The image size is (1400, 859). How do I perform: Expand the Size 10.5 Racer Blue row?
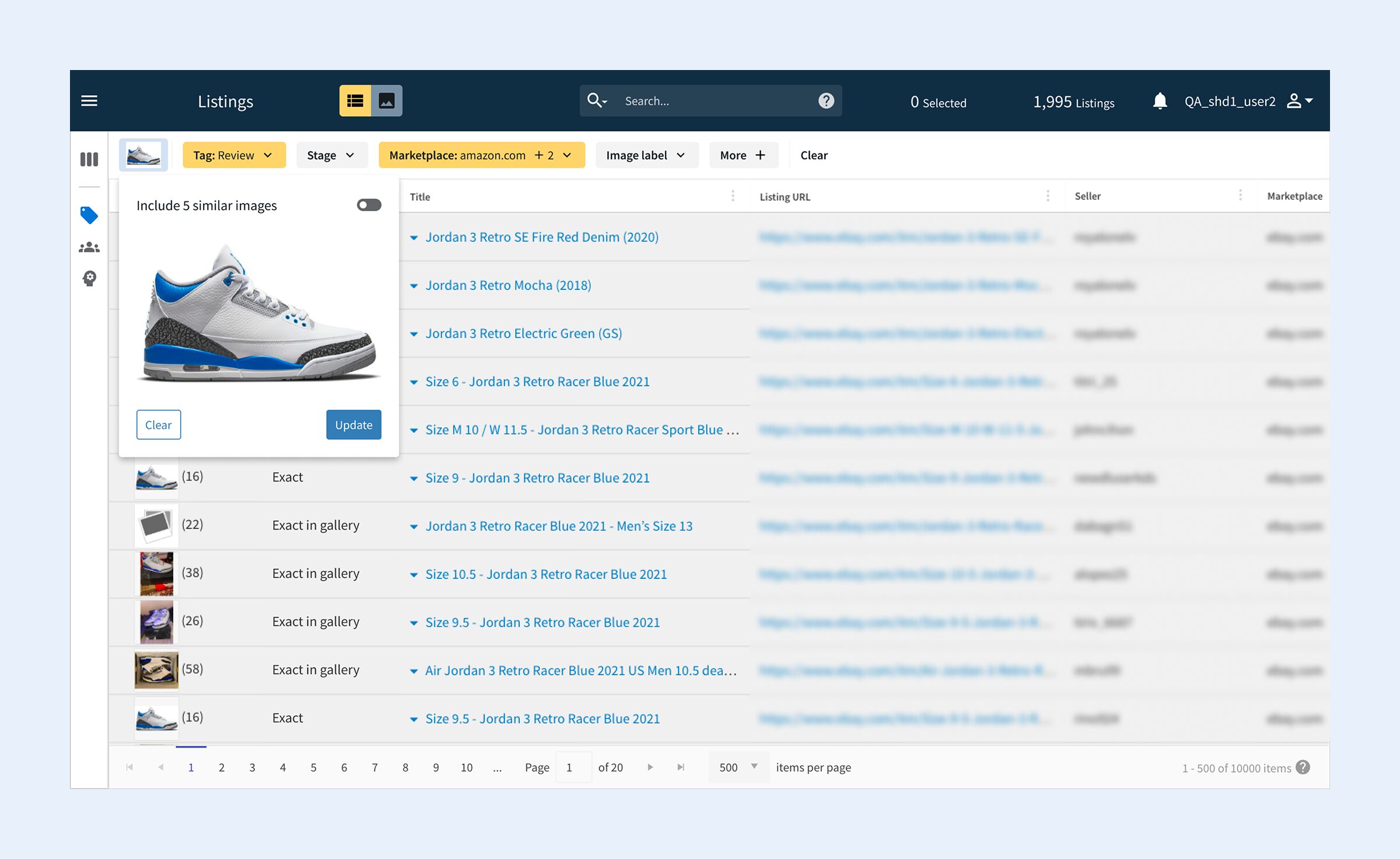414,575
